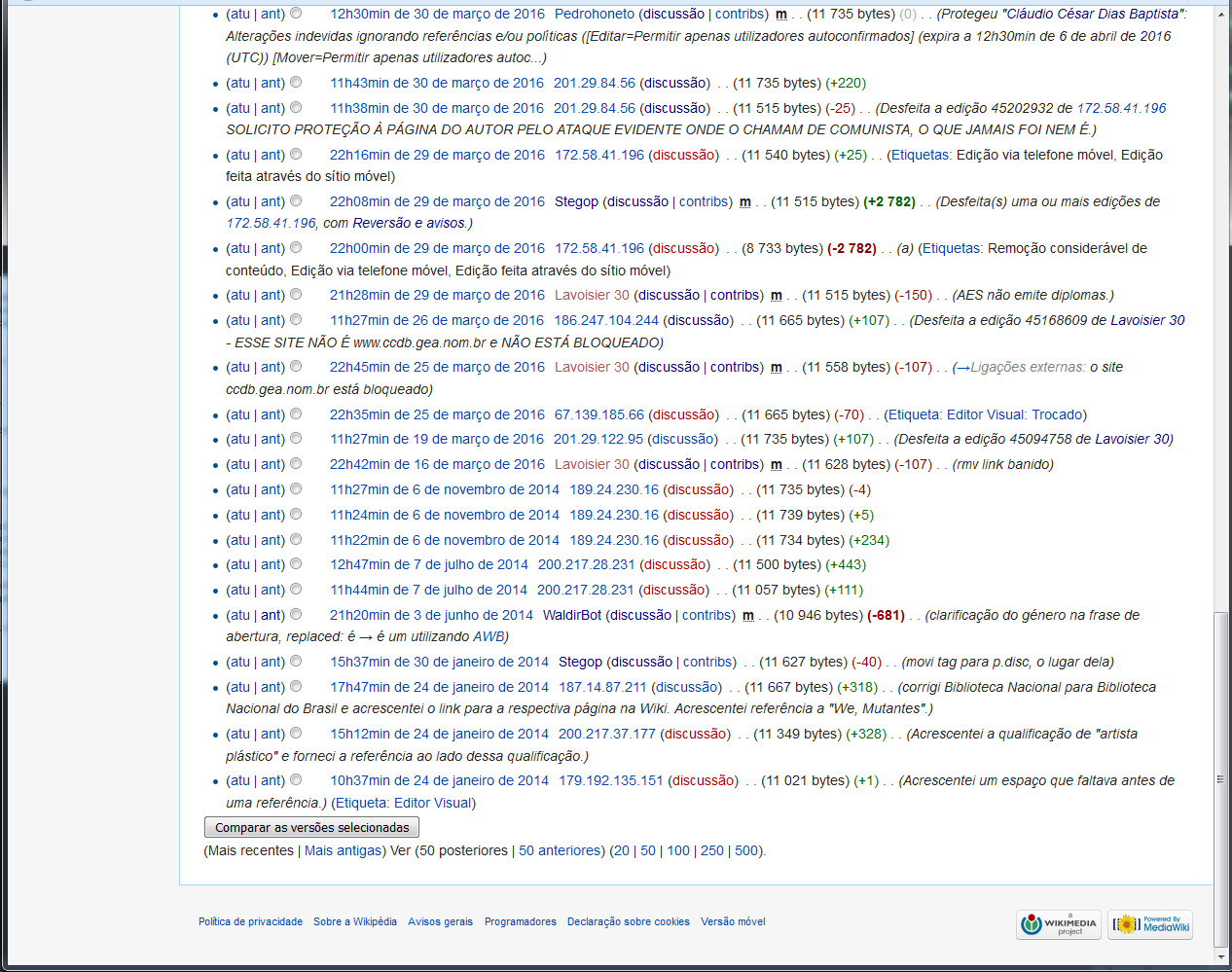
Task: Go to the 50 anteriores page
Action: pyautogui.click(x=560, y=850)
